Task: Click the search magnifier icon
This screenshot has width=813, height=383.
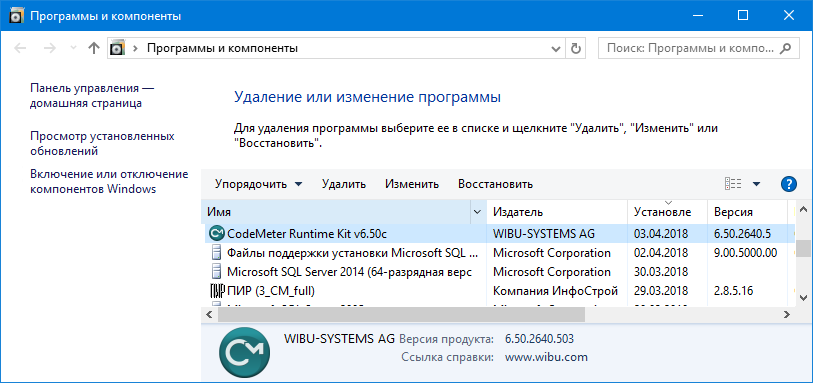Action: coord(786,49)
